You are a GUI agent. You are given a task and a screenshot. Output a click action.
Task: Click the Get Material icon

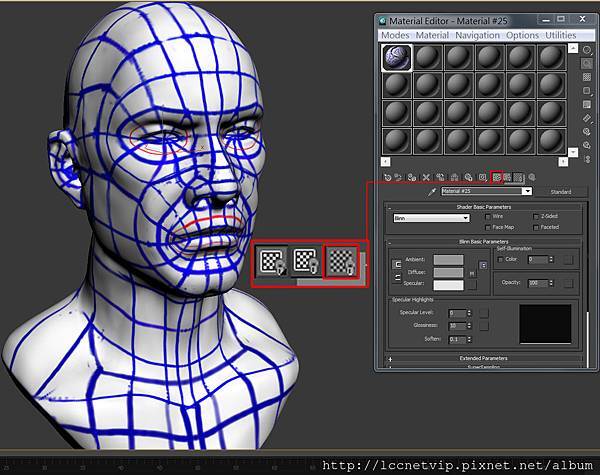386,176
